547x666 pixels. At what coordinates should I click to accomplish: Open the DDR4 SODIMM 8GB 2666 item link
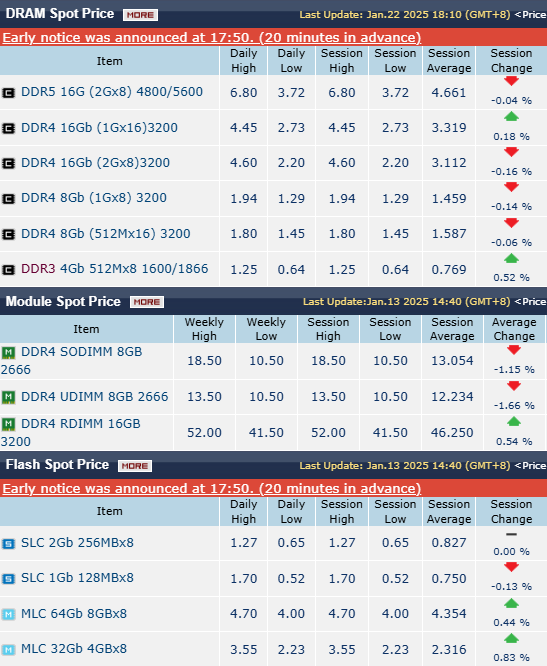click(72, 361)
